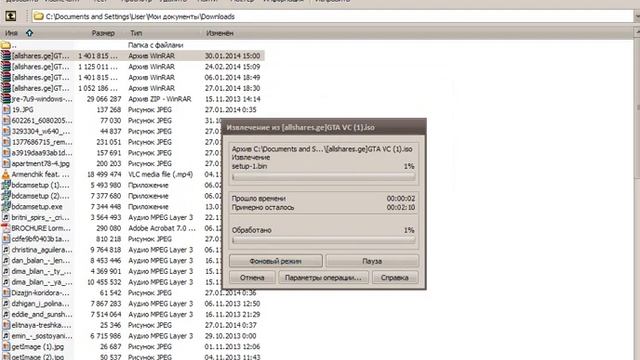The image size is (640, 360).
Task: Sort files by the Размер column header
Action: (103, 33)
